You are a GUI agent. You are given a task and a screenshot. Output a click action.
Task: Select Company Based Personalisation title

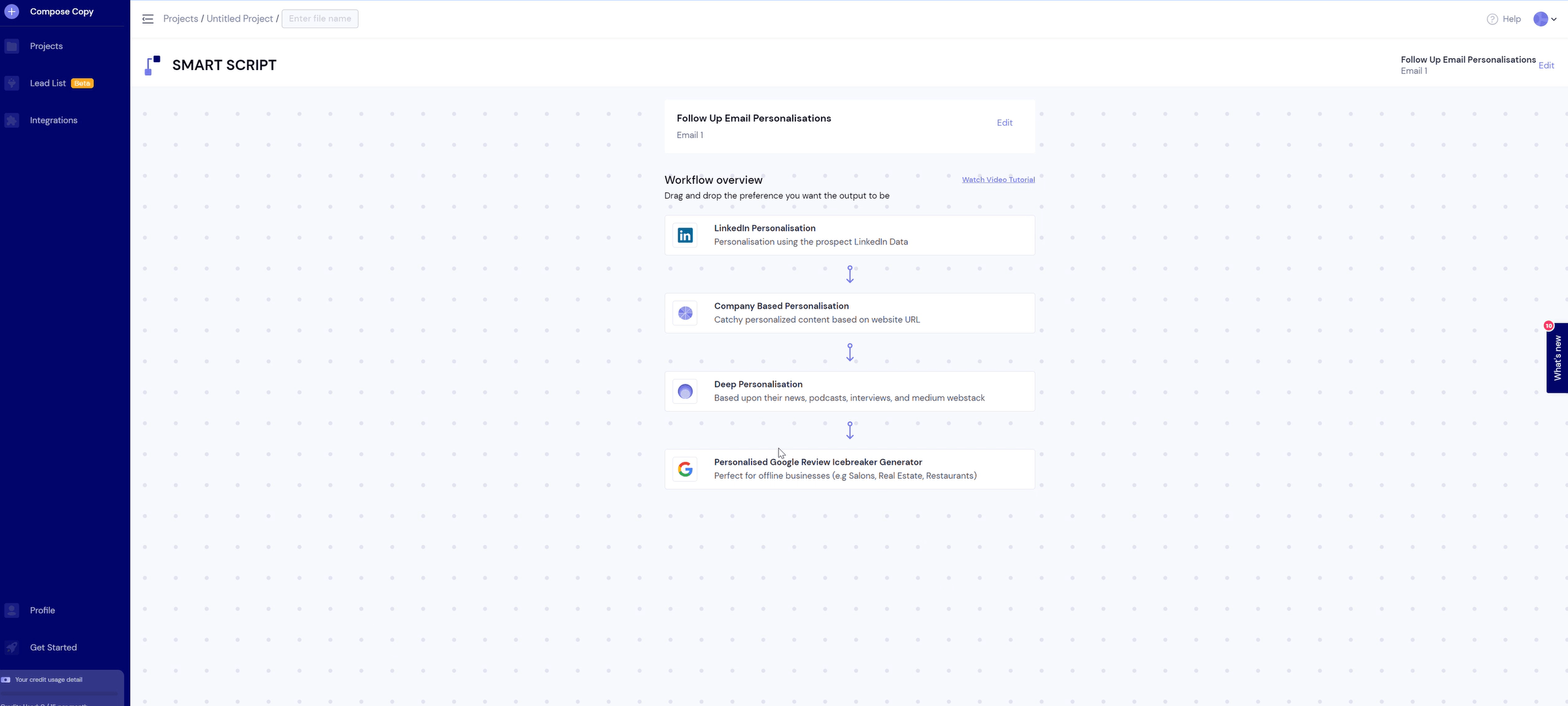(x=781, y=306)
